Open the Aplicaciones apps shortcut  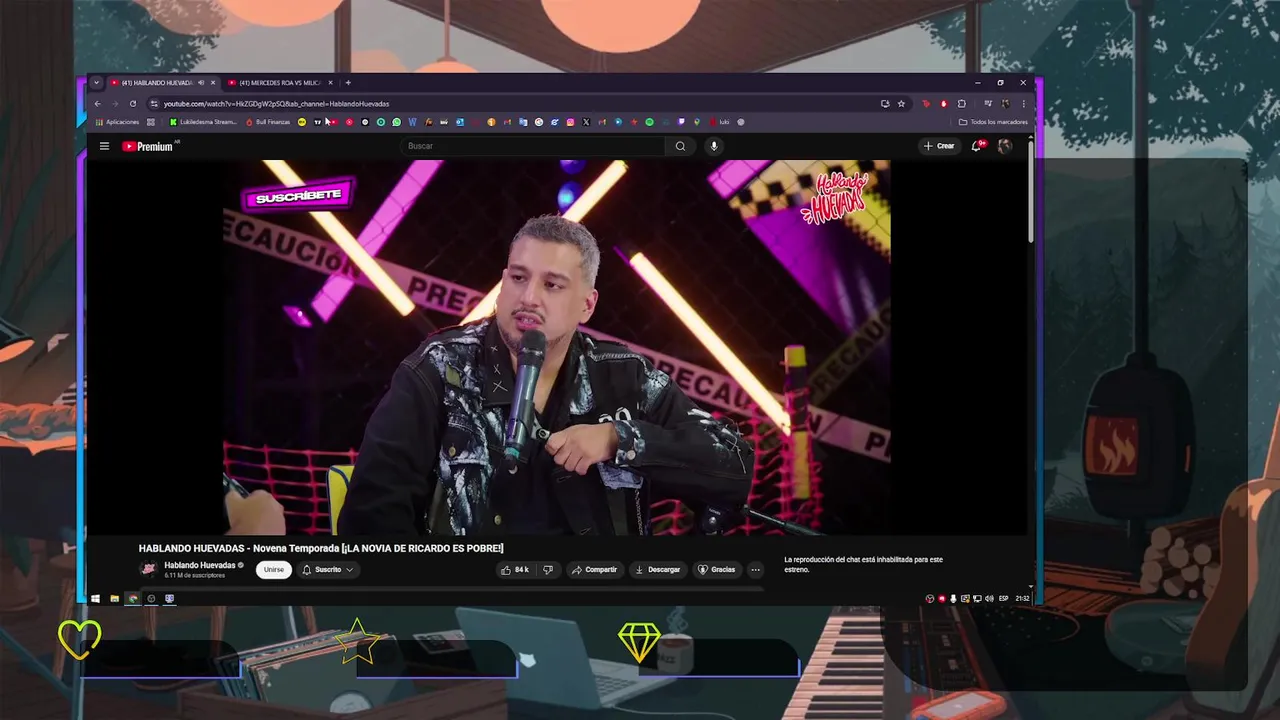117,122
